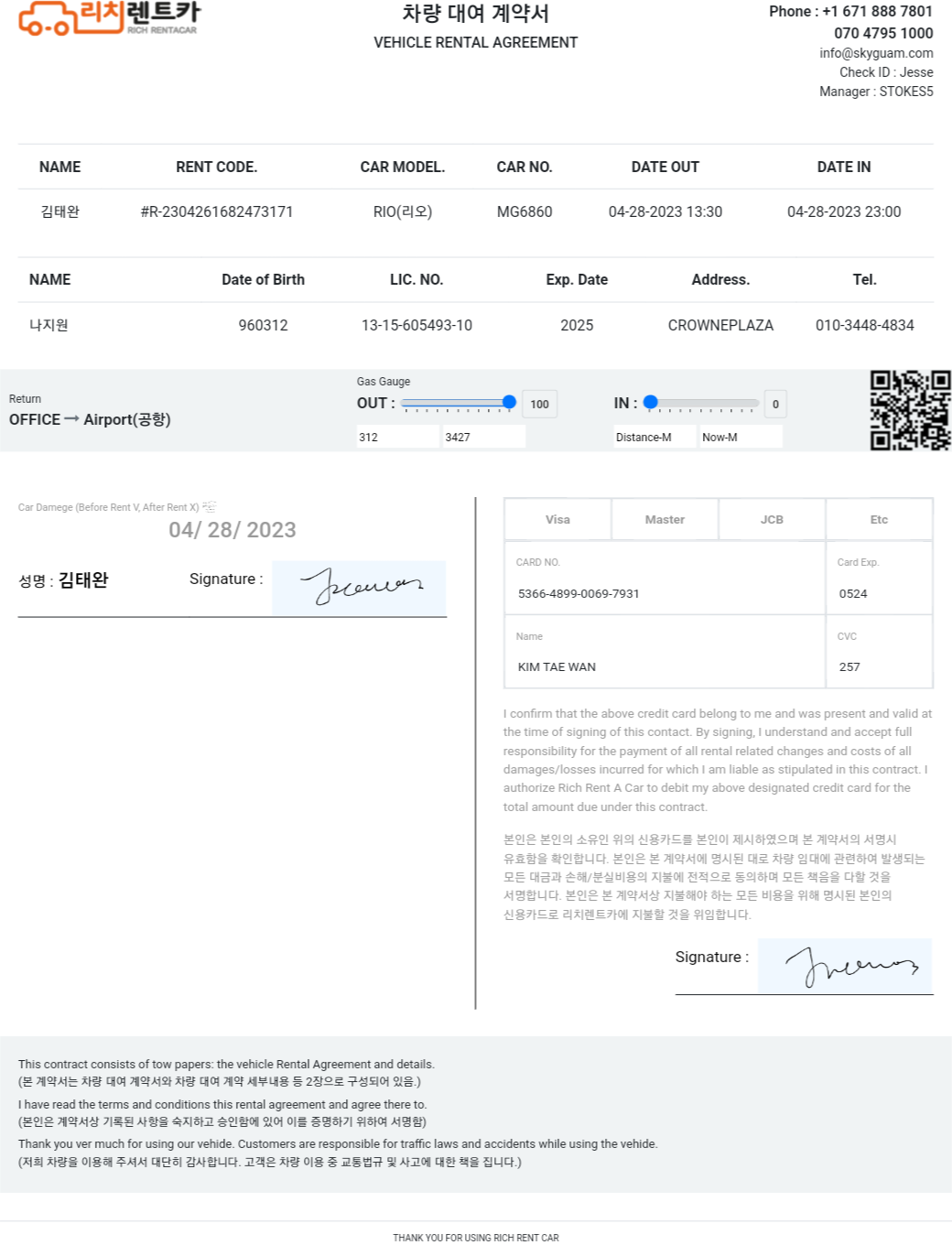Select the Etc card type tab
Viewport: 952px width, 1245px height.
coord(879,519)
